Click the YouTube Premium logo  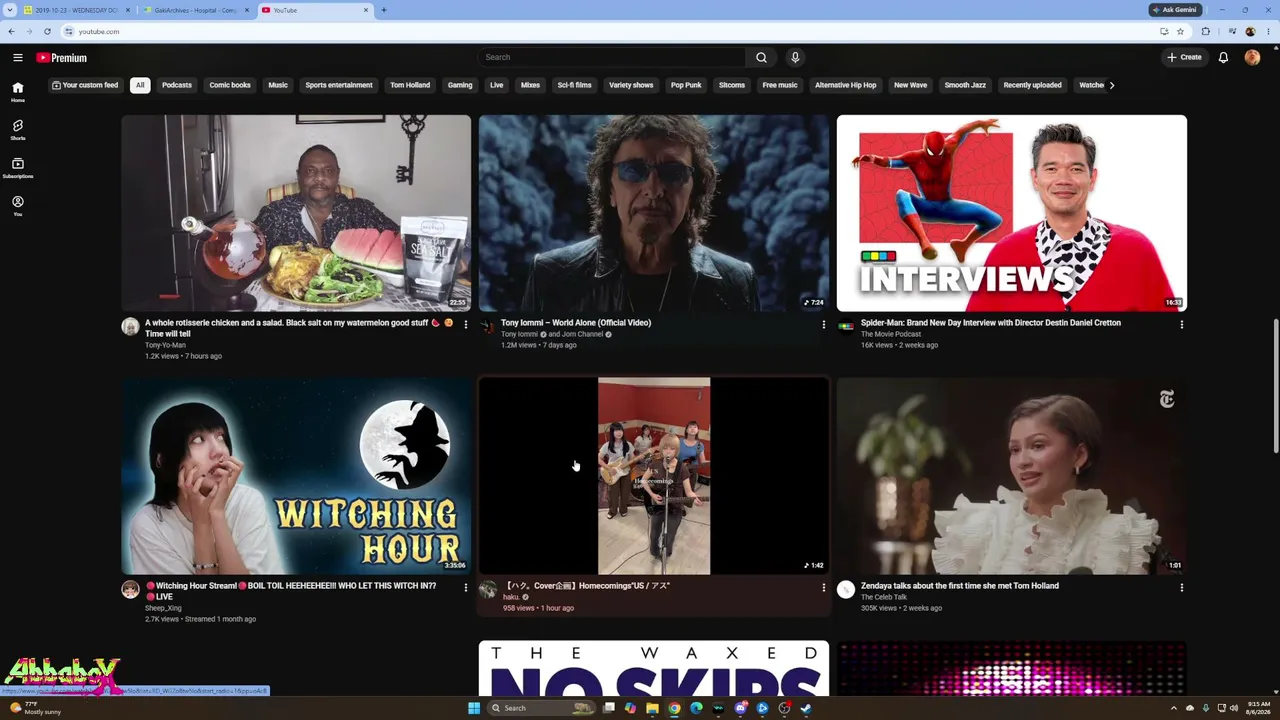point(62,58)
